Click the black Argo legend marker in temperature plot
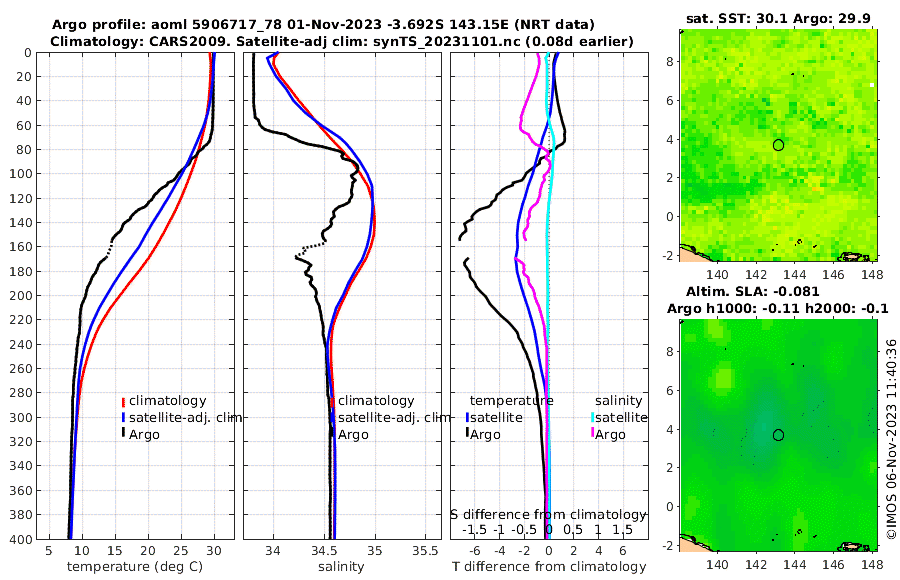This screenshot has height=580, width=900. (x=123, y=433)
